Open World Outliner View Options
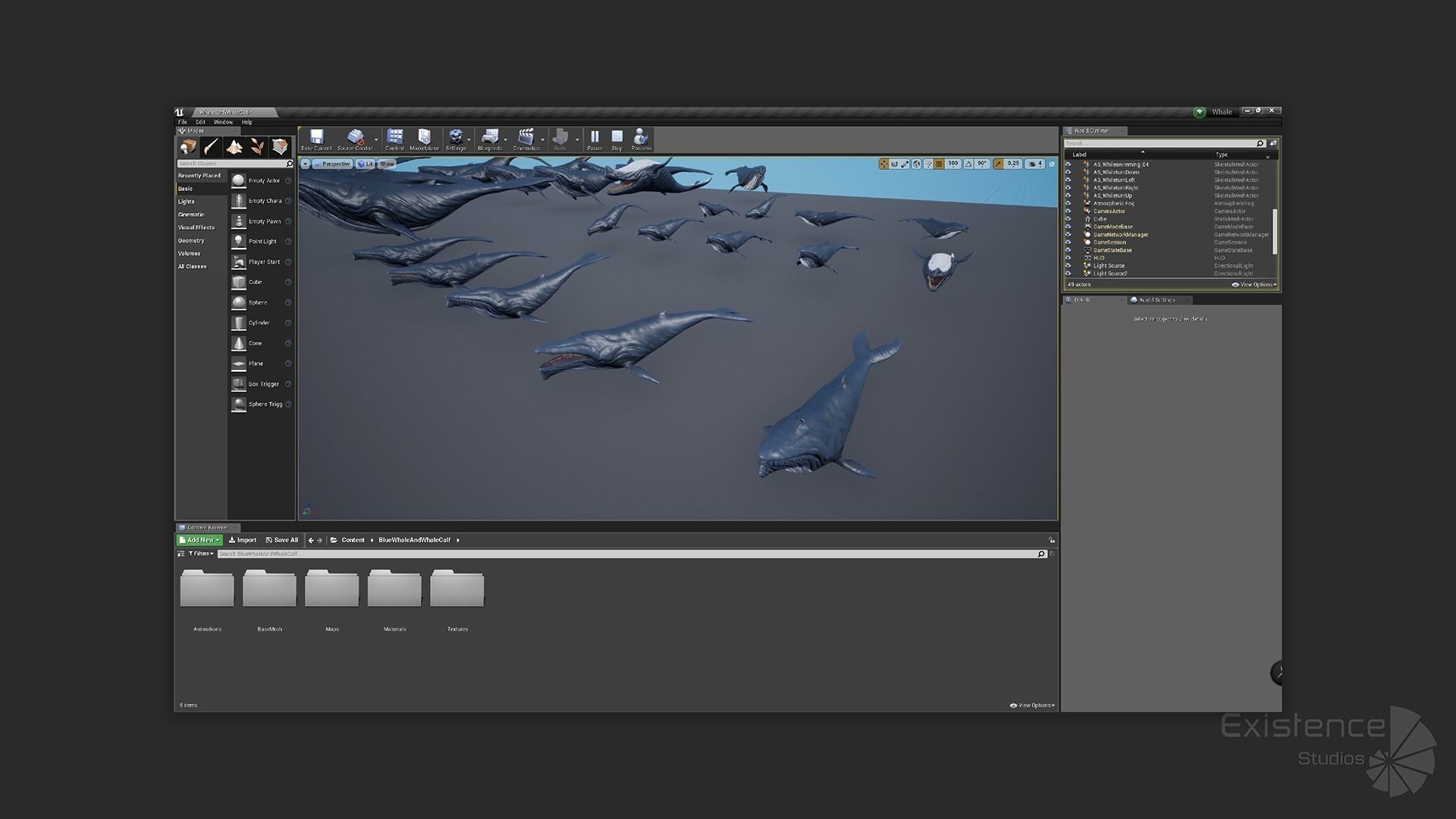 1254,284
